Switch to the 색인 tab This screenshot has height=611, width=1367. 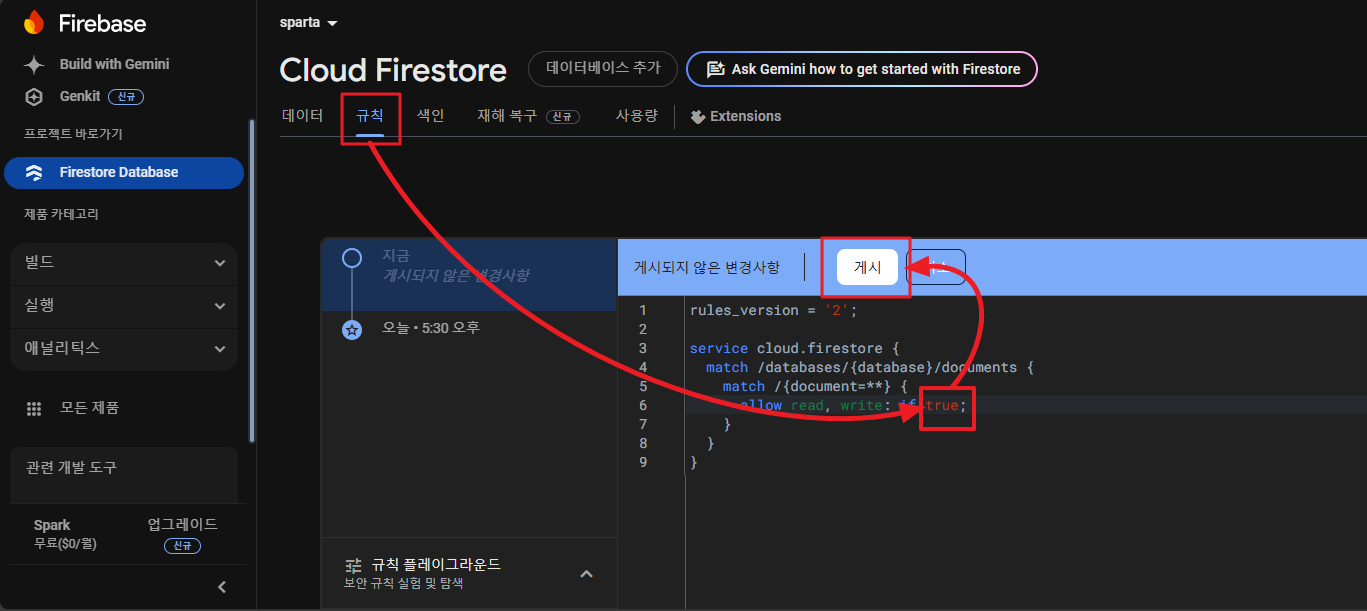(430, 116)
